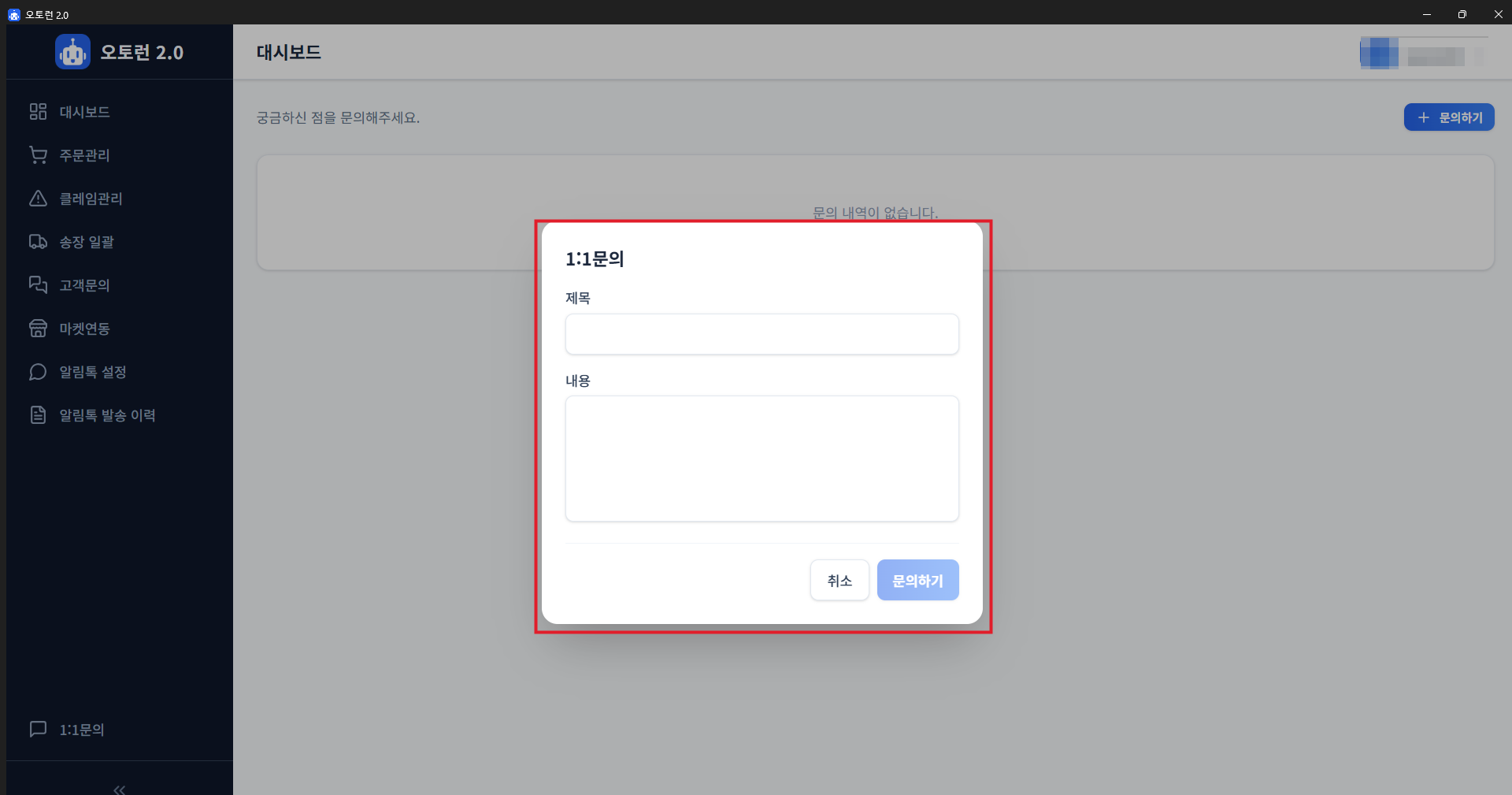
Task: Click the 대시보드 page header text
Action: tap(289, 53)
